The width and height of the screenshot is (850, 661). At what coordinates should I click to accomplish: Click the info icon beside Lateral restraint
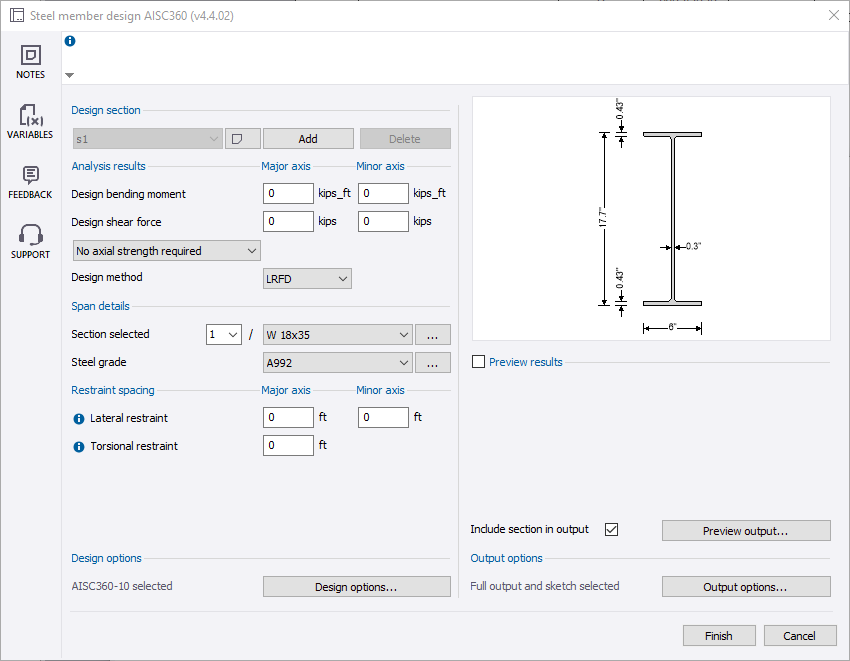pyautogui.click(x=78, y=418)
